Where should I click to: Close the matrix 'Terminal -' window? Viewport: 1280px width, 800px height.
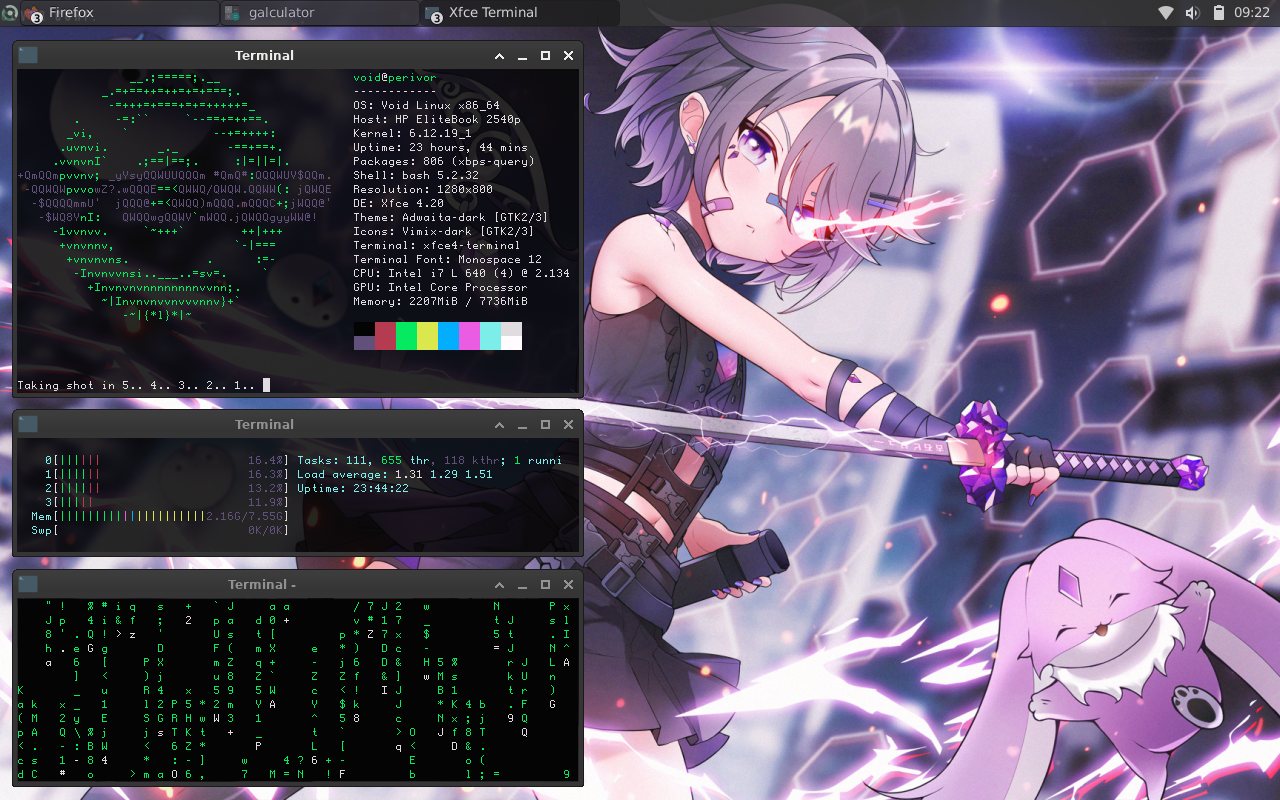pos(568,585)
